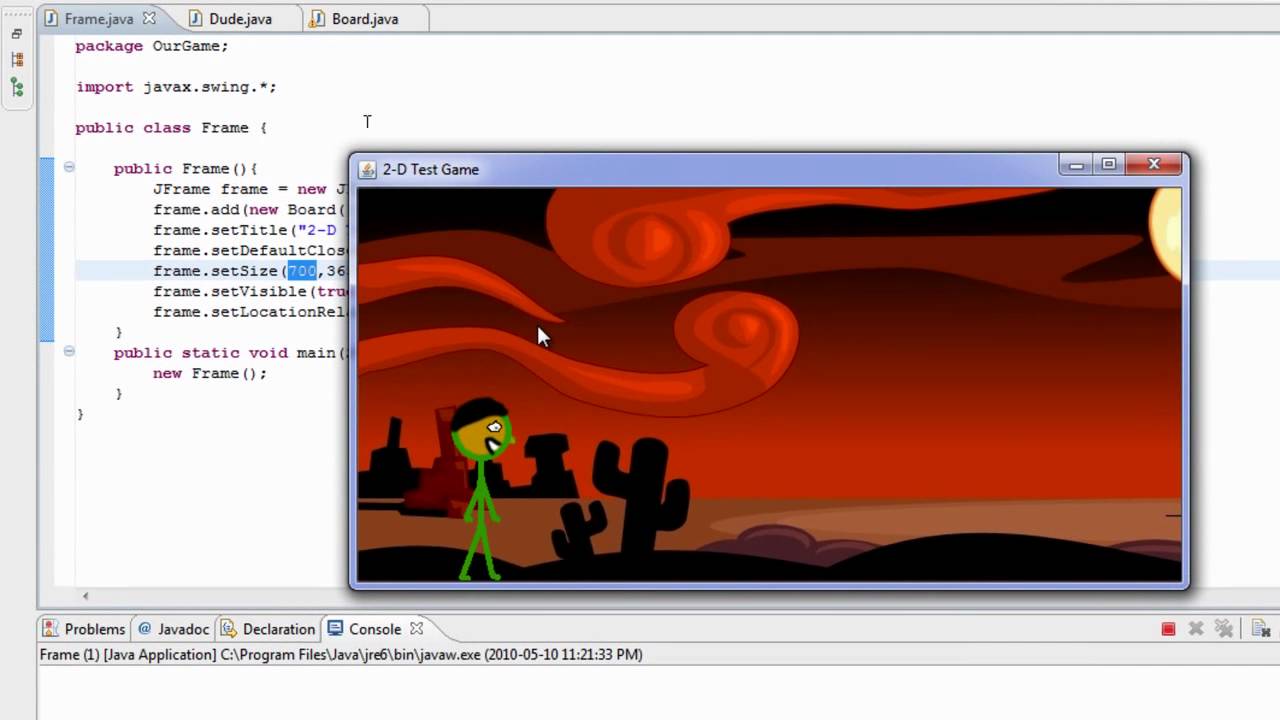Close the Console view tab
The width and height of the screenshot is (1280, 720).
pyautogui.click(x=417, y=629)
